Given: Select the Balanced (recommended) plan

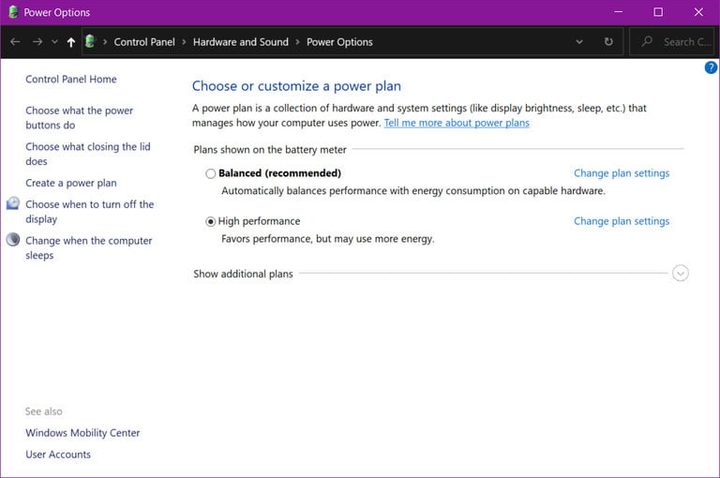Looking at the screenshot, I should click(x=210, y=174).
